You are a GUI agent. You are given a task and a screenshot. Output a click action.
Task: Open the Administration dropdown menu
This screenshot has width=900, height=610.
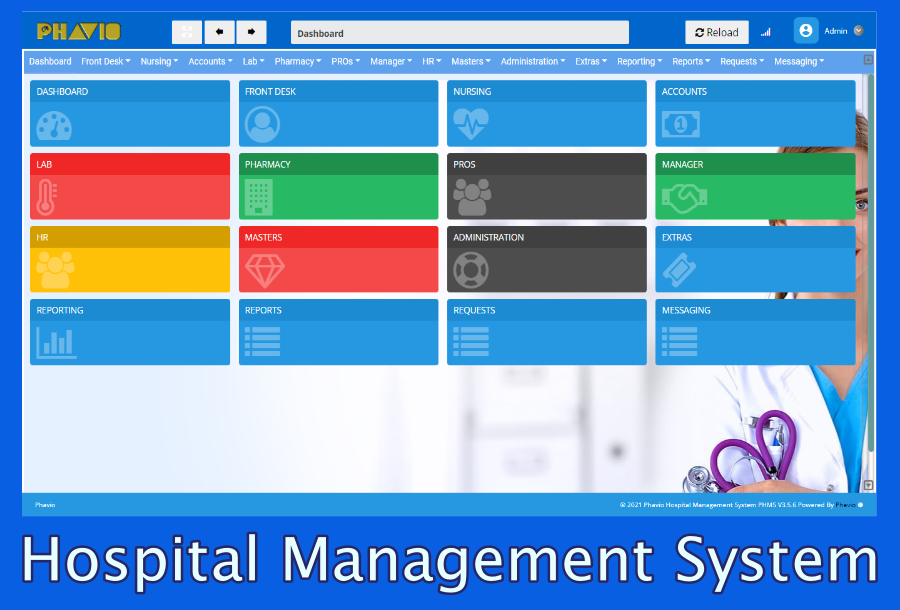tap(533, 62)
